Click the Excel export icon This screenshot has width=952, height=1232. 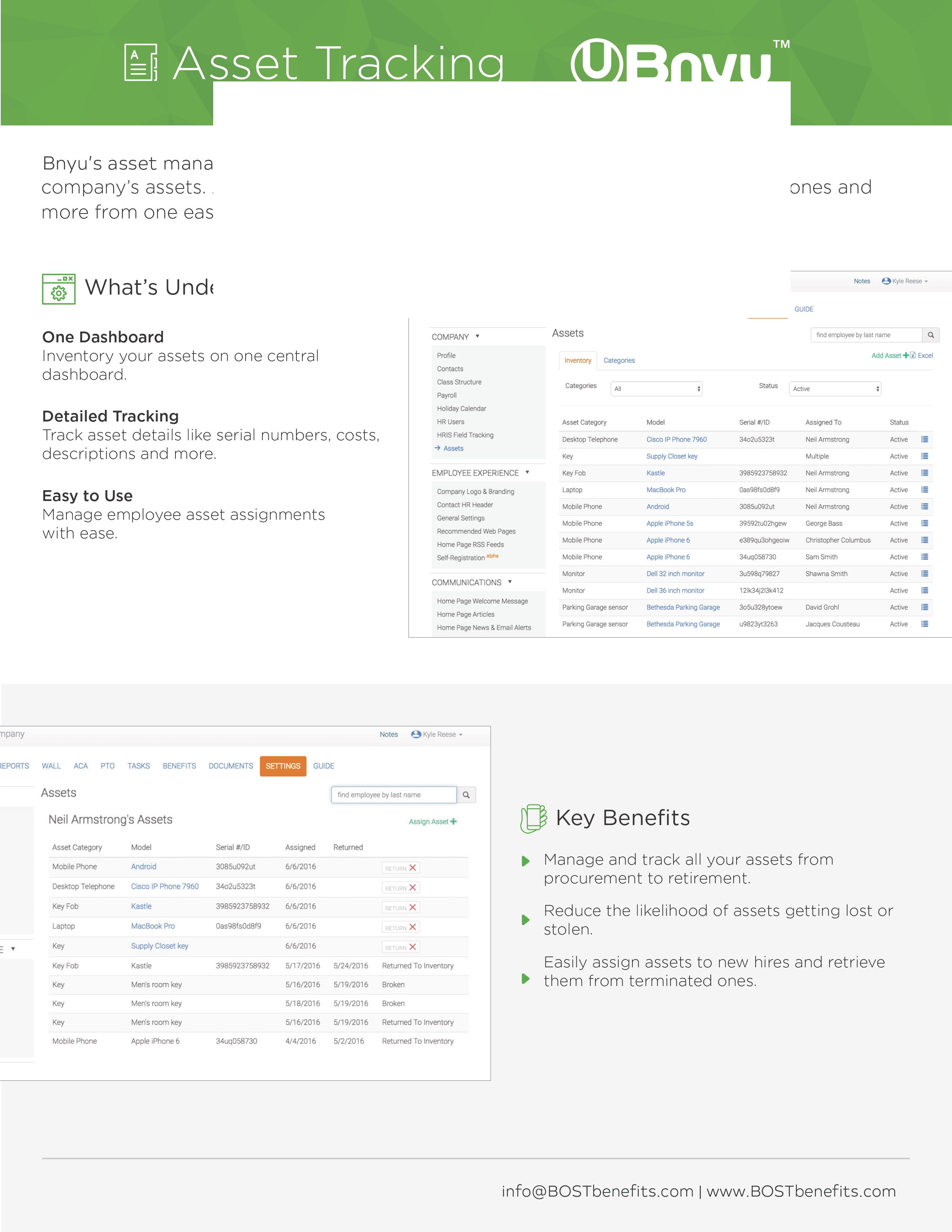[912, 355]
